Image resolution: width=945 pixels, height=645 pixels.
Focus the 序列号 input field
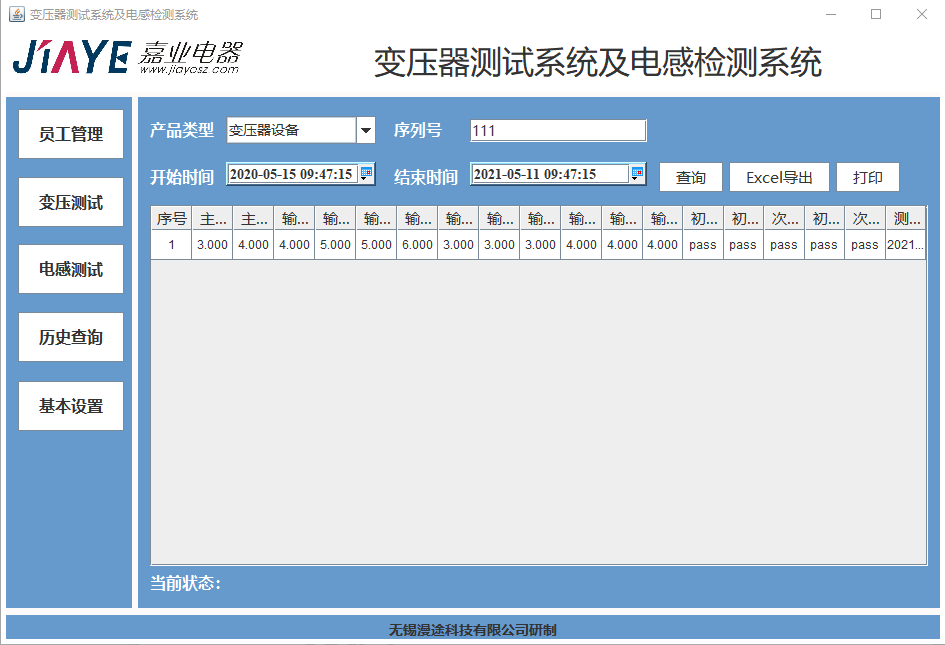[558, 131]
